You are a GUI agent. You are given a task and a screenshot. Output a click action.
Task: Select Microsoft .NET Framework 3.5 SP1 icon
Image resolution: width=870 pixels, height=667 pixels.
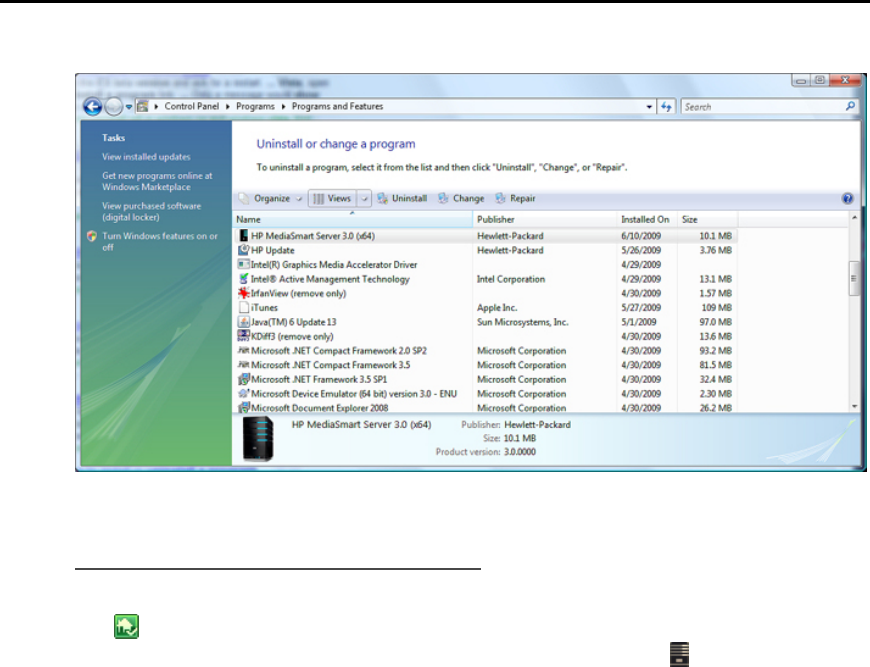tap(243, 380)
